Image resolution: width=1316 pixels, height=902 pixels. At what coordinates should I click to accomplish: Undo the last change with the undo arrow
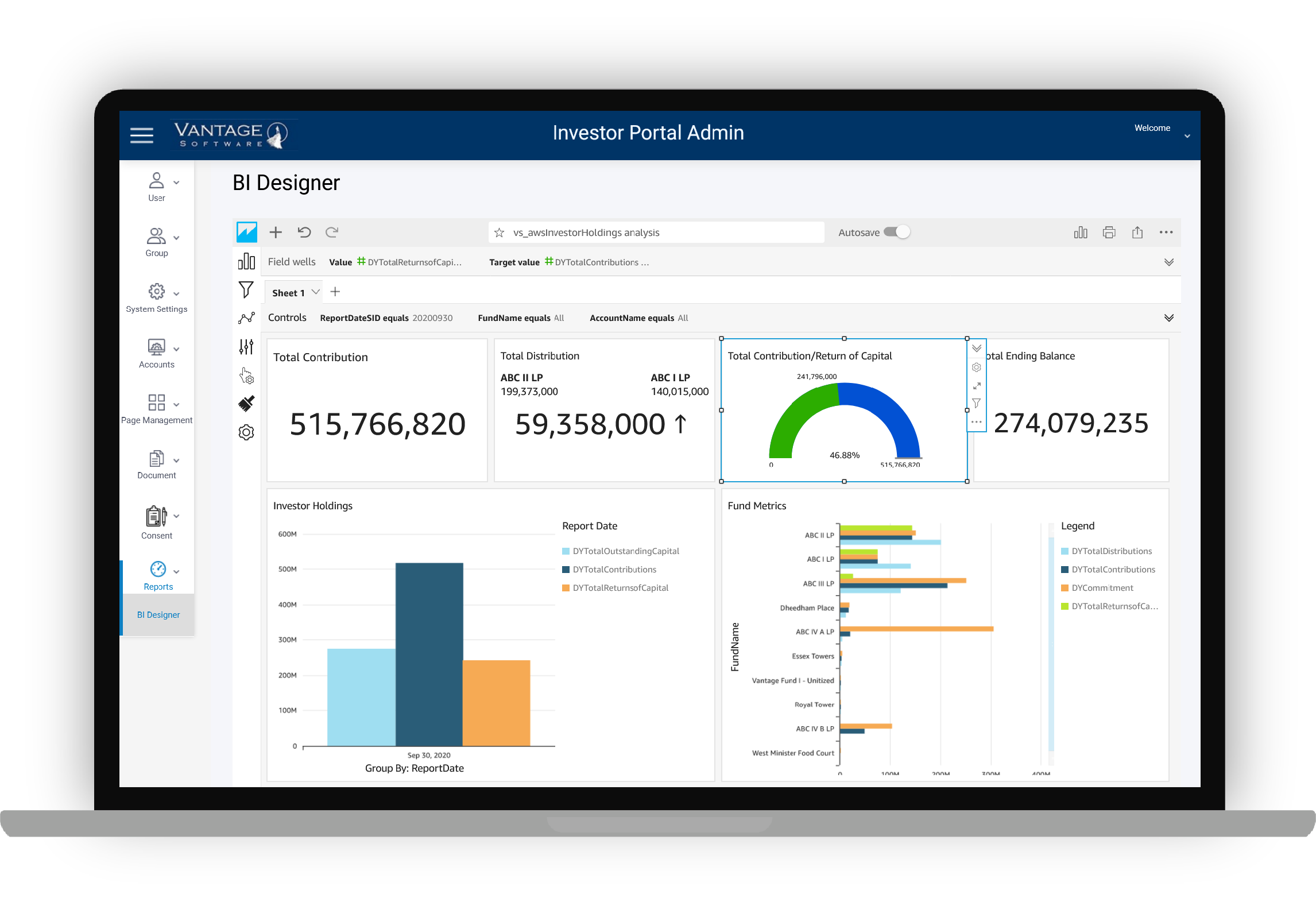(x=304, y=232)
